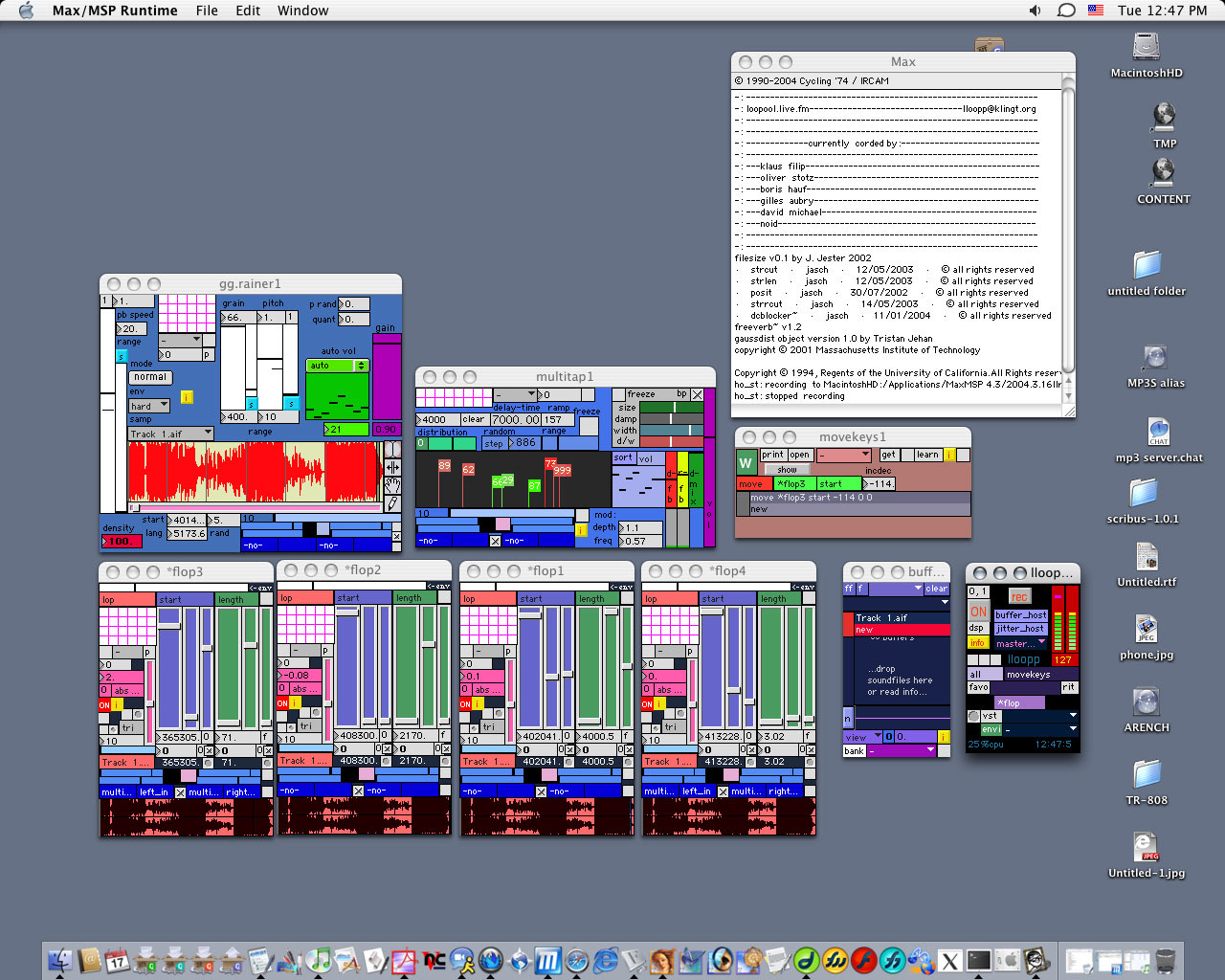
Task: Open the Track 1.aif sample dropdown in gg.rainer1
Action: (x=171, y=434)
